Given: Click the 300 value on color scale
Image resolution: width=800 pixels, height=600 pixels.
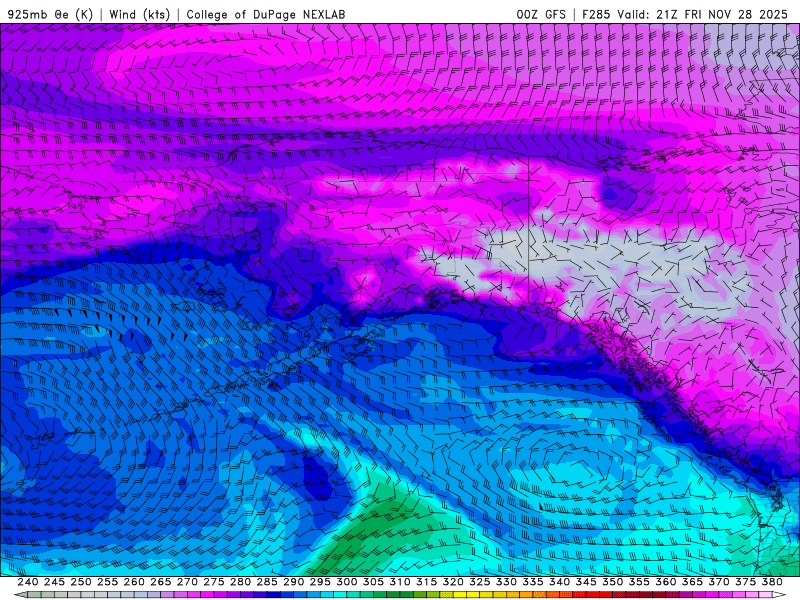Looking at the screenshot, I should (346, 582).
